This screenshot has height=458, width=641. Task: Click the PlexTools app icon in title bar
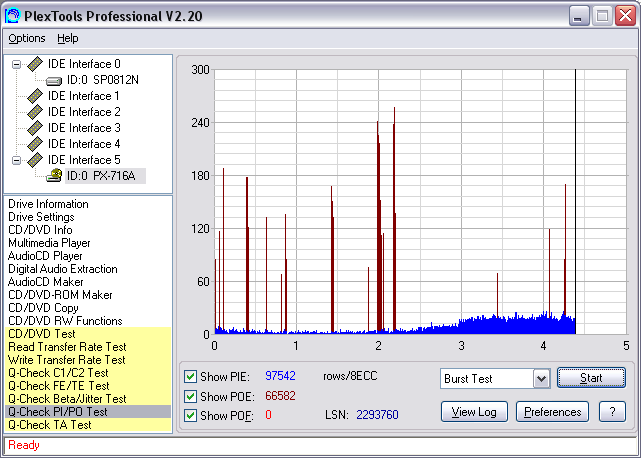click(13, 16)
